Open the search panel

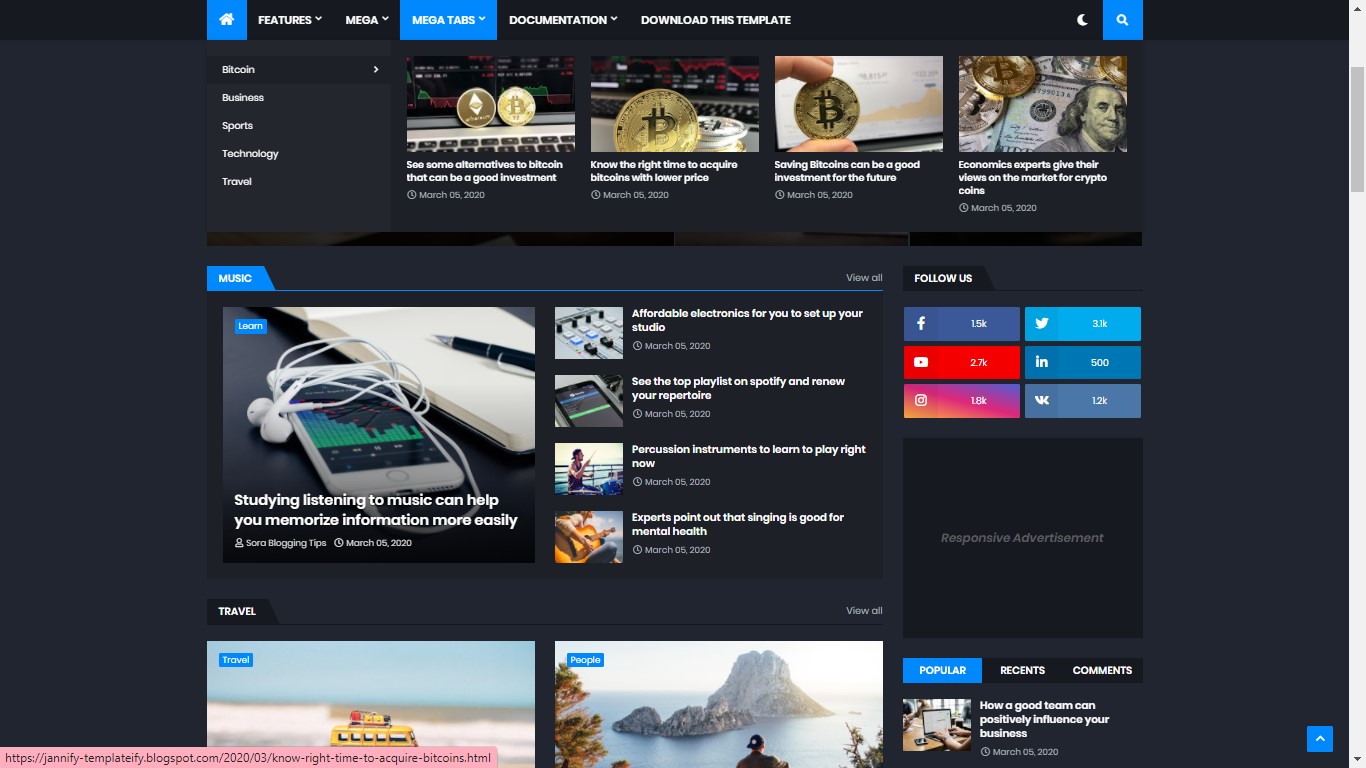pos(1122,20)
